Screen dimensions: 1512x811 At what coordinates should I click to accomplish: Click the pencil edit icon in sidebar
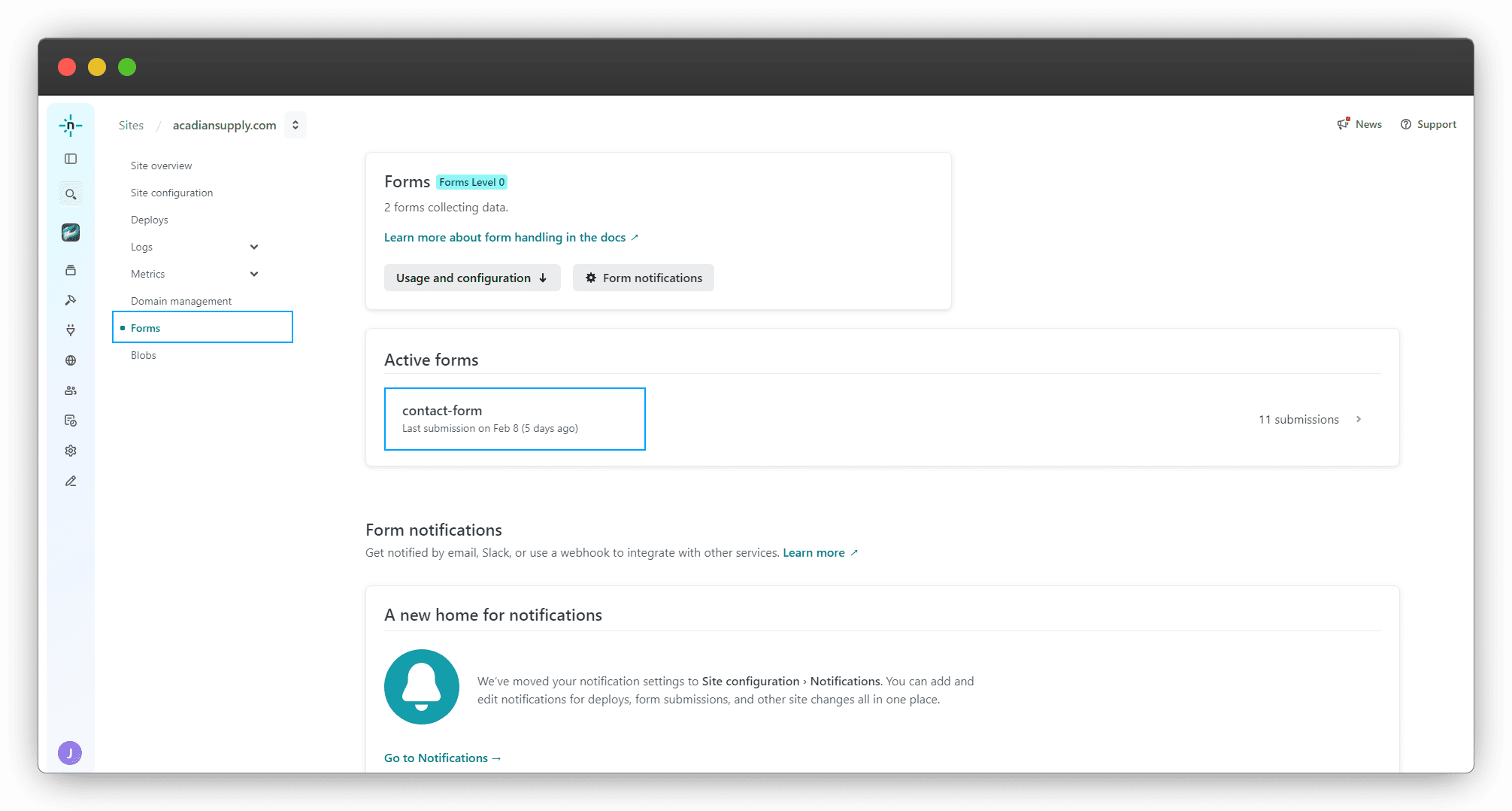click(71, 481)
